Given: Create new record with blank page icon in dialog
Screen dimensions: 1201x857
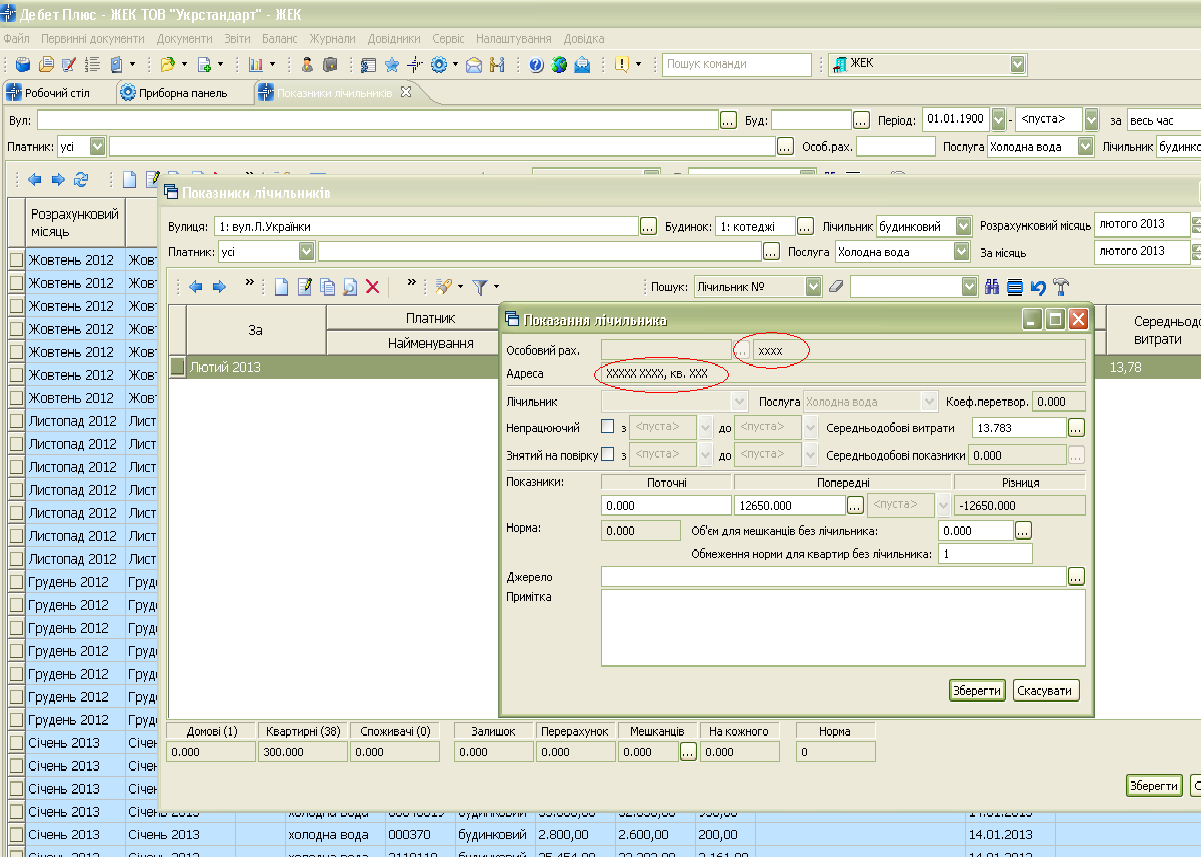Looking at the screenshot, I should [x=282, y=287].
